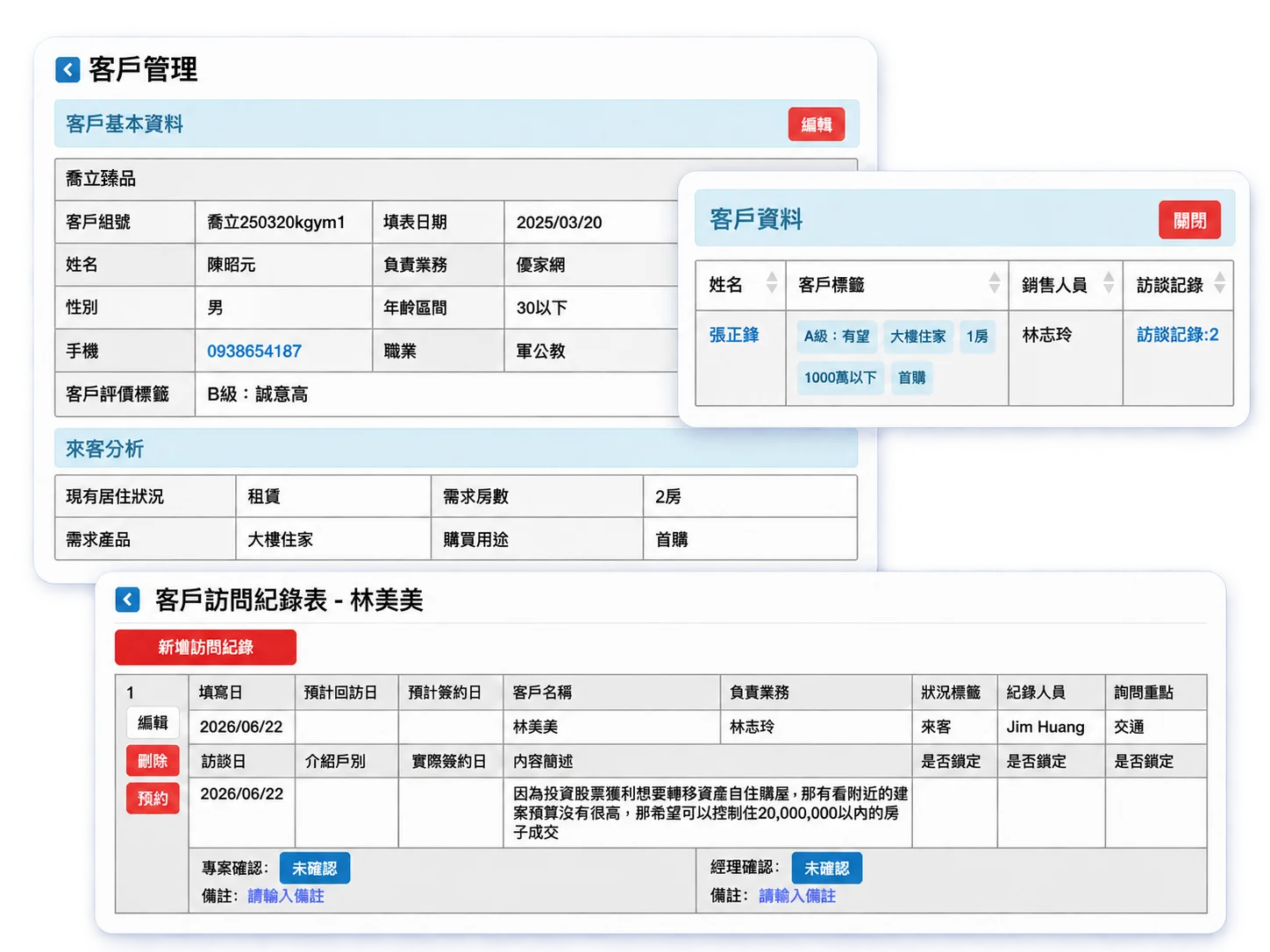The height and width of the screenshot is (952, 1270).
Task: Click the recorder name Jim Huang
Action: [x=1045, y=727]
